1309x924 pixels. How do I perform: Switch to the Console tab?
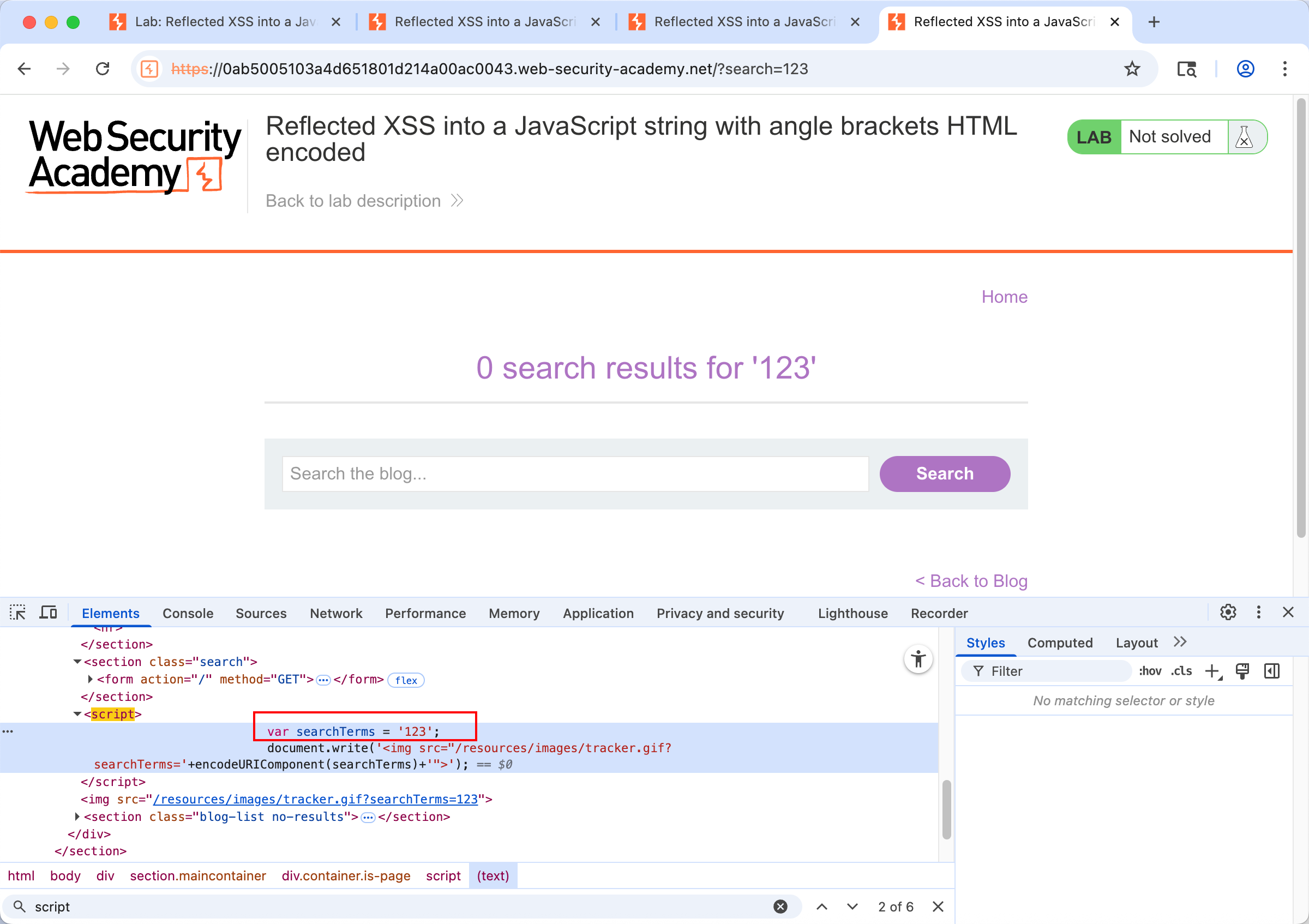pyautogui.click(x=188, y=613)
